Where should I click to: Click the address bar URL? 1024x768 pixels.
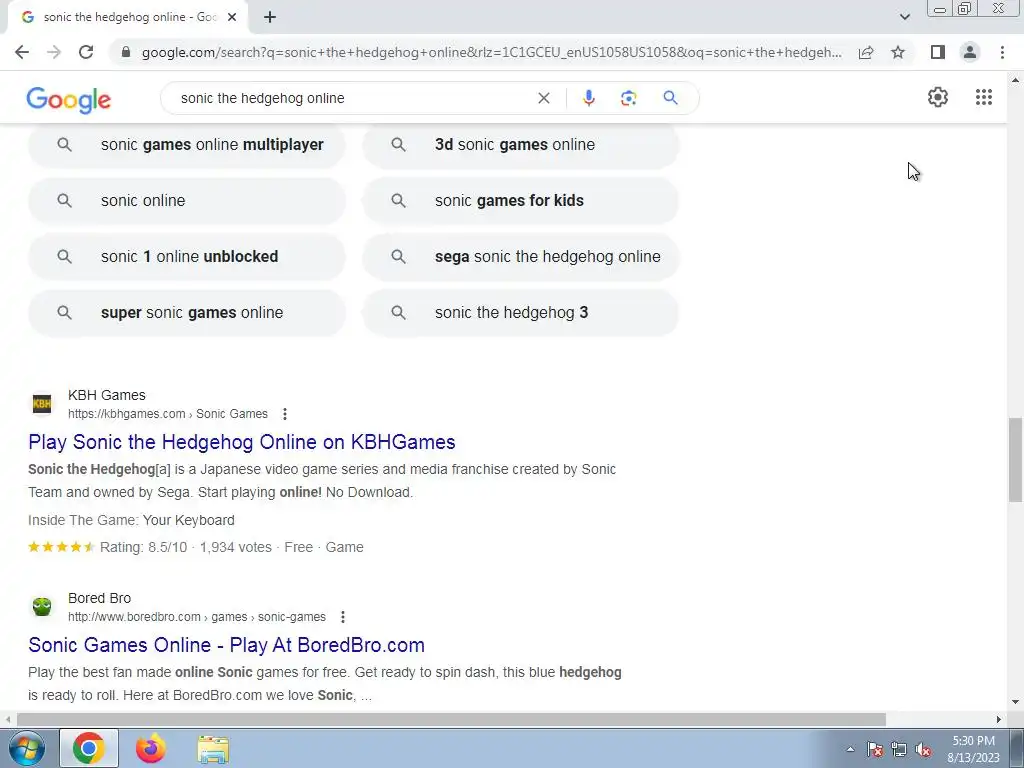[x=491, y=52]
